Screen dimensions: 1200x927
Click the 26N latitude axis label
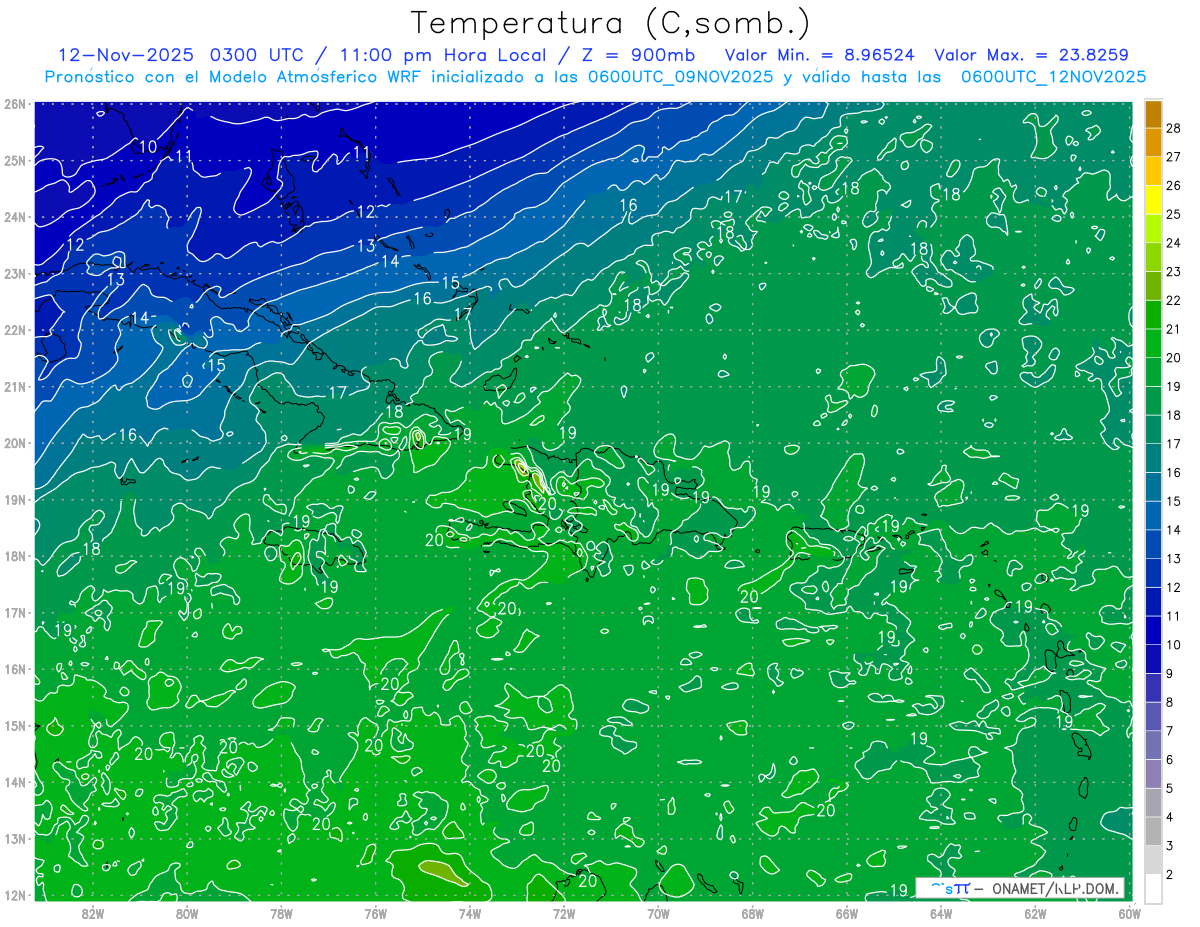15,104
